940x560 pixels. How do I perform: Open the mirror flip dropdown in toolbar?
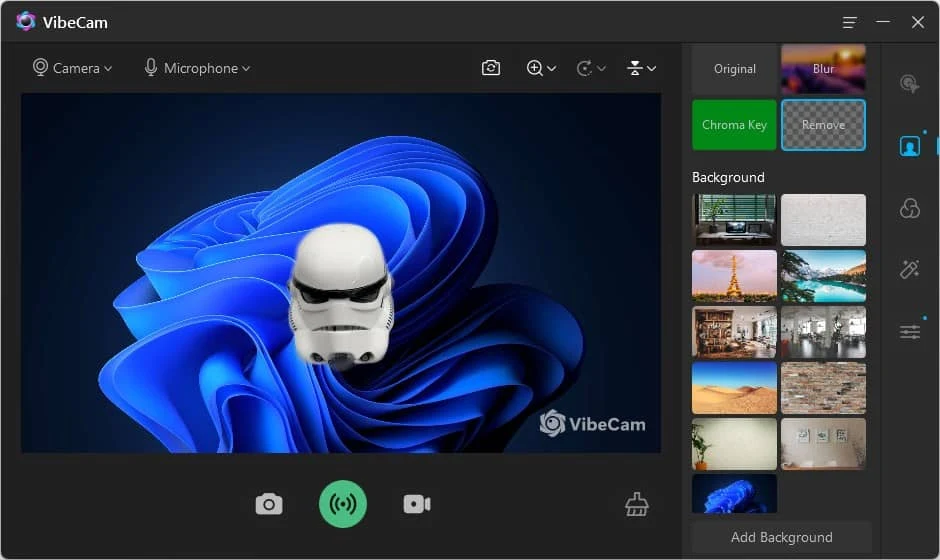641,68
